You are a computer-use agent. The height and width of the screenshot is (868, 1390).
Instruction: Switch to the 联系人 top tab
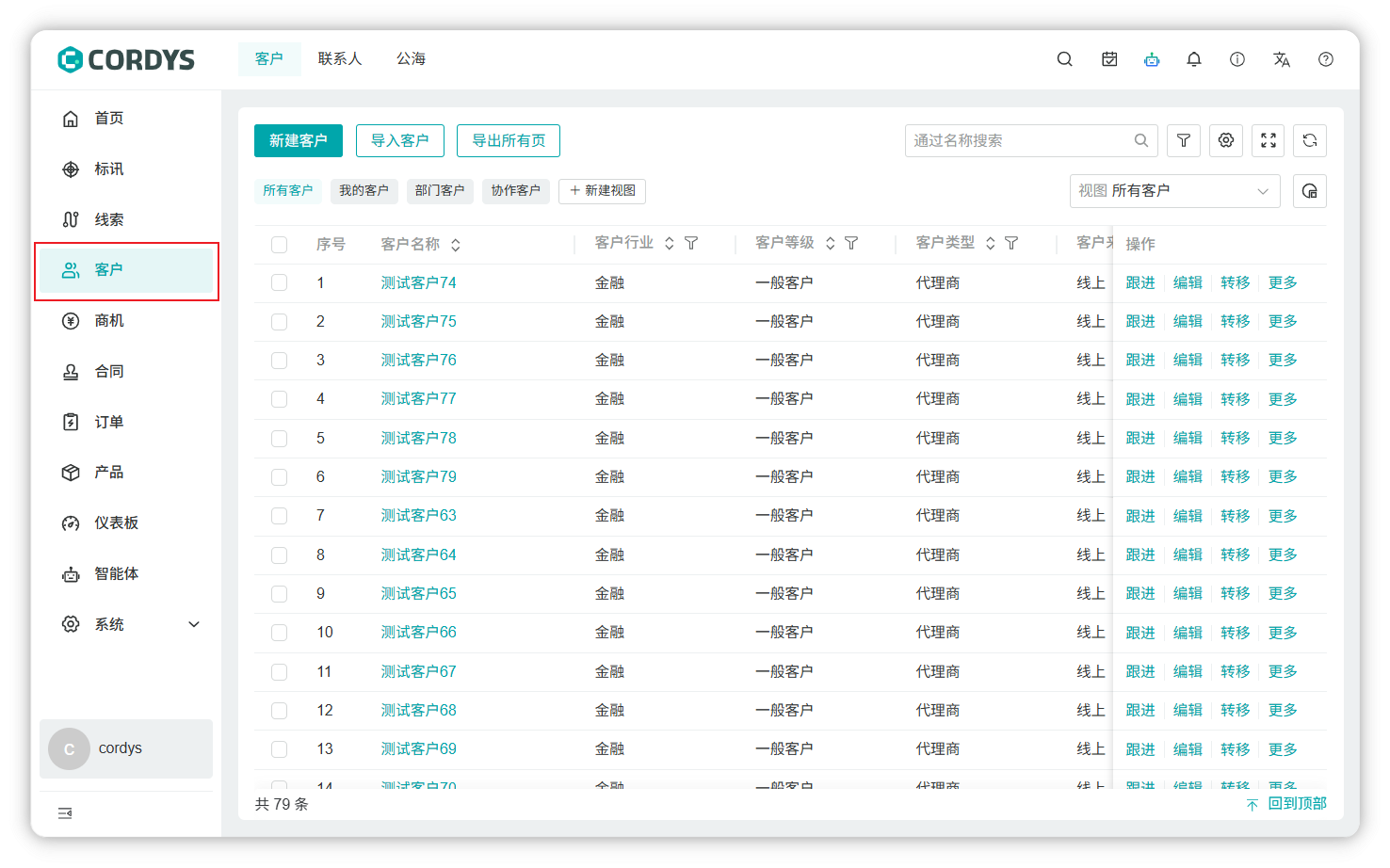(x=340, y=58)
